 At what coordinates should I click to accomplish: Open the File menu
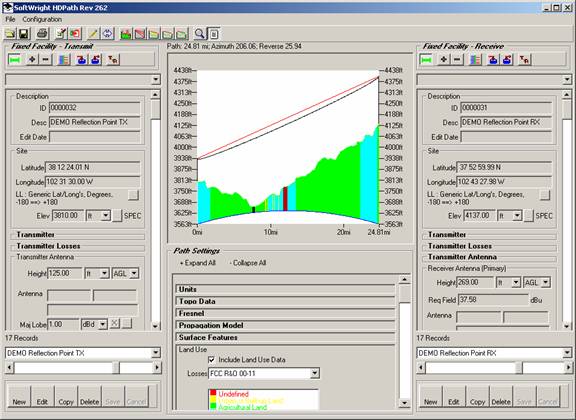[10, 19]
